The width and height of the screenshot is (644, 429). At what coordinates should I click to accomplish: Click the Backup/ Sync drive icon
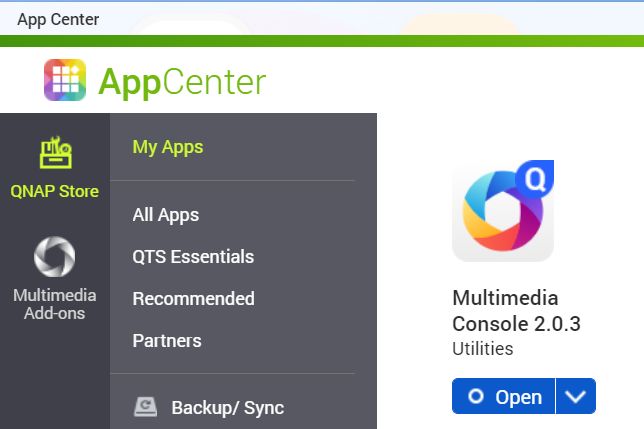click(x=146, y=407)
